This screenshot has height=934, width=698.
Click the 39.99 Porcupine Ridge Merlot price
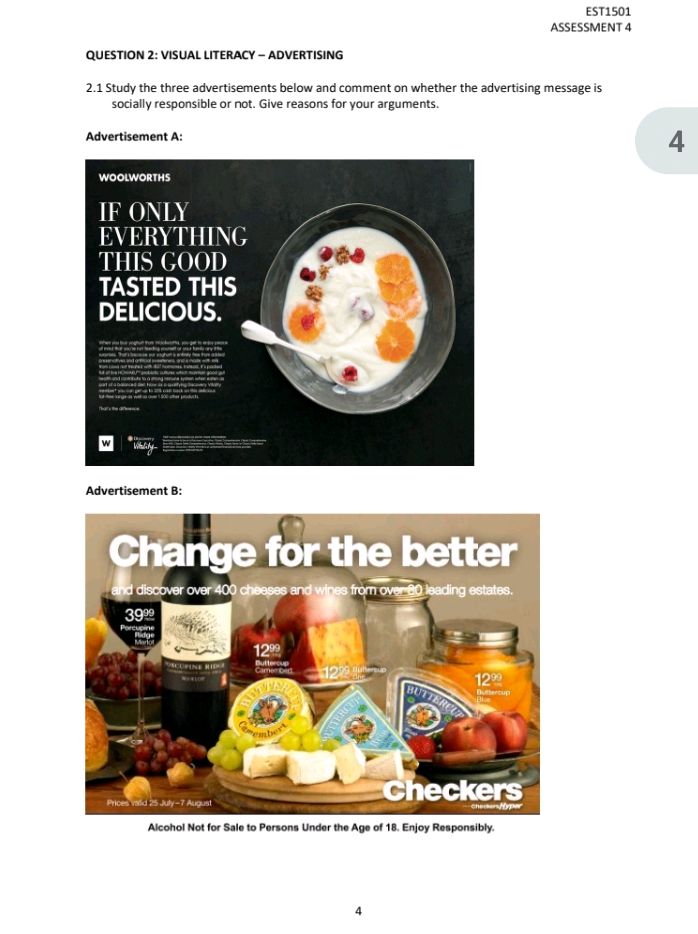pyautogui.click(x=139, y=625)
